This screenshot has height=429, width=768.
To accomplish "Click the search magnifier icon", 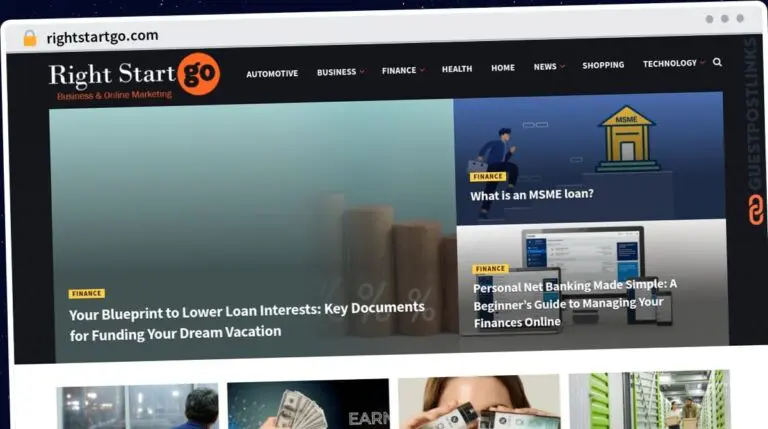I will click(x=717, y=62).
